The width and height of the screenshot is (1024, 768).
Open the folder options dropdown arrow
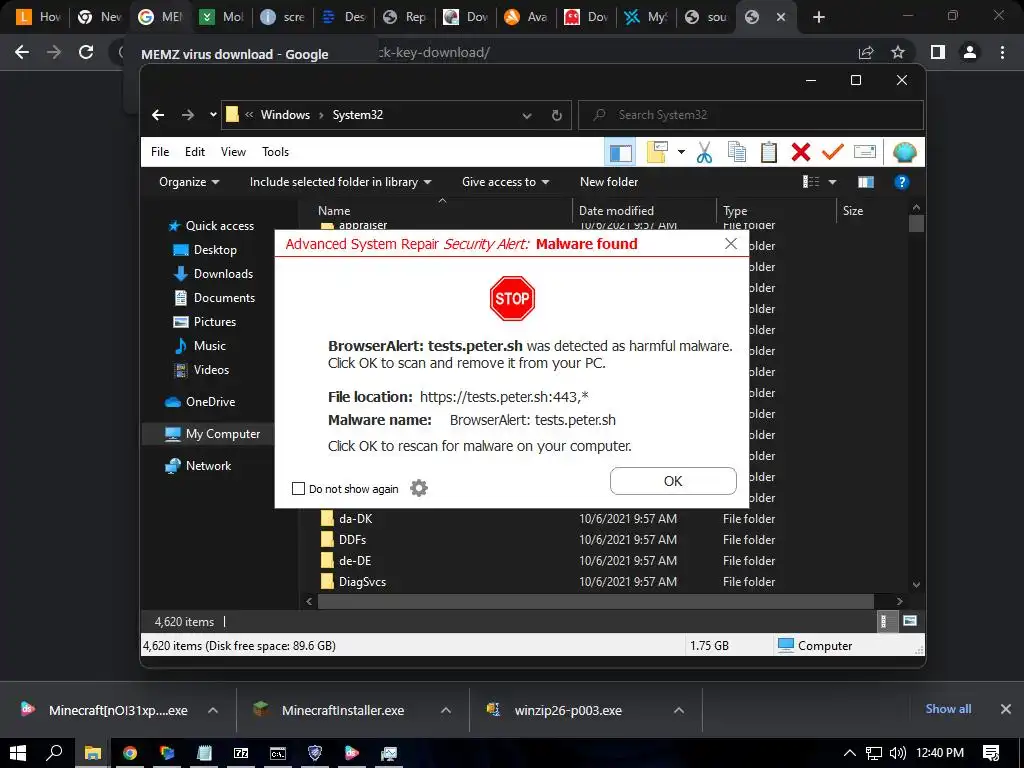(x=681, y=152)
